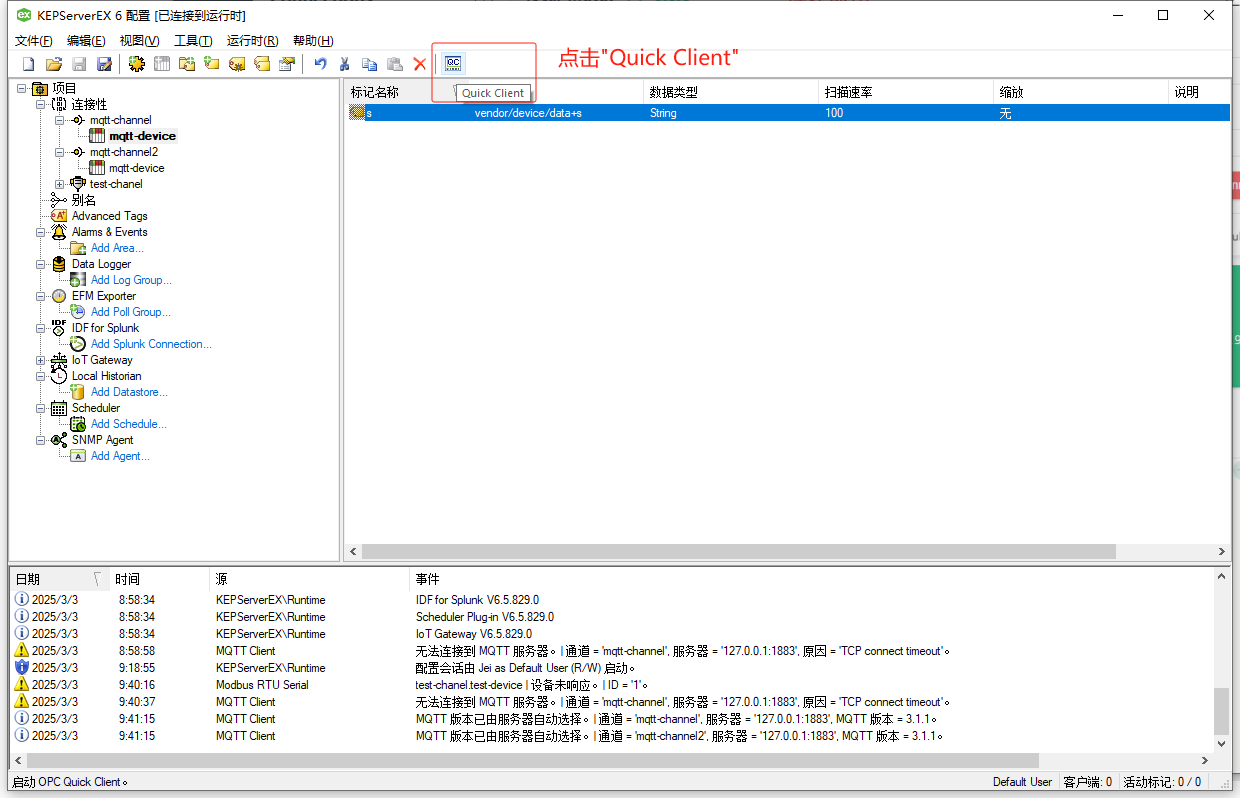Collapse the mqtt-channel node

[x=60, y=120]
